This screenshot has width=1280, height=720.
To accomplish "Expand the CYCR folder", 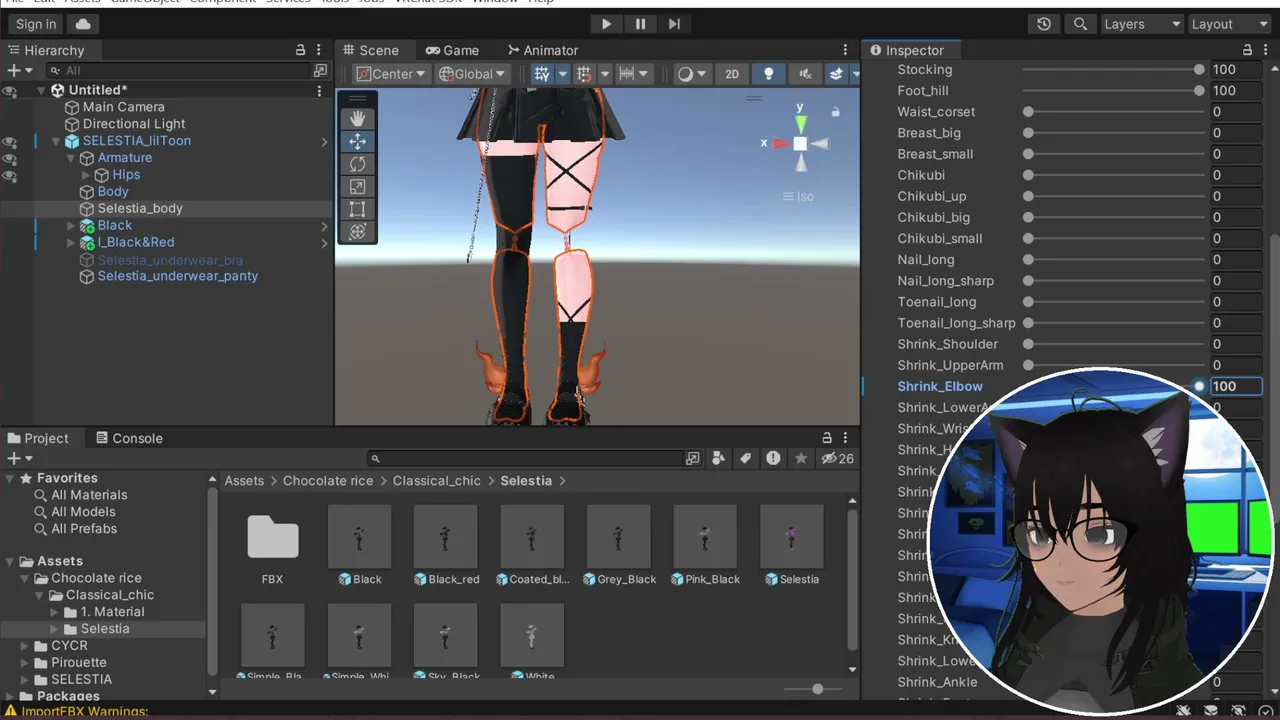I will click(27, 646).
